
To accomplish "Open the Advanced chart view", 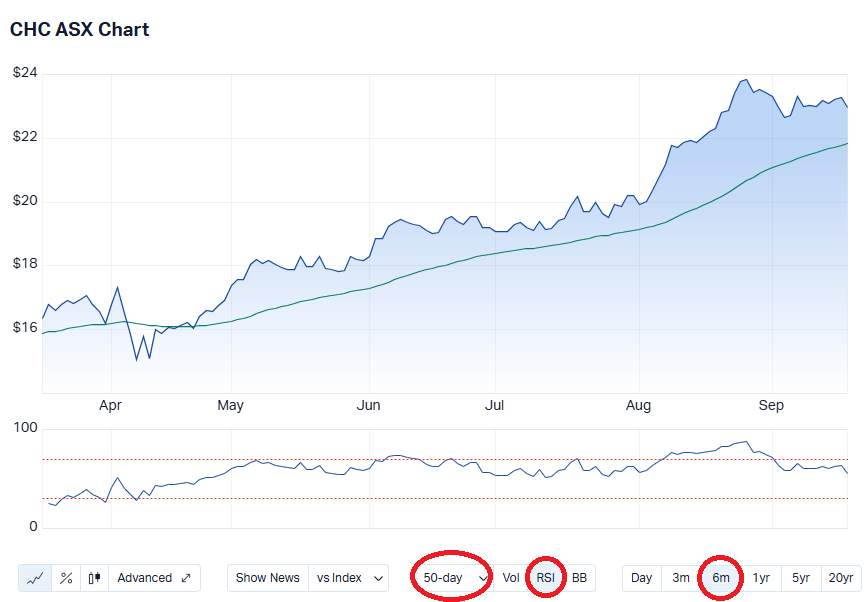I will (x=154, y=578).
